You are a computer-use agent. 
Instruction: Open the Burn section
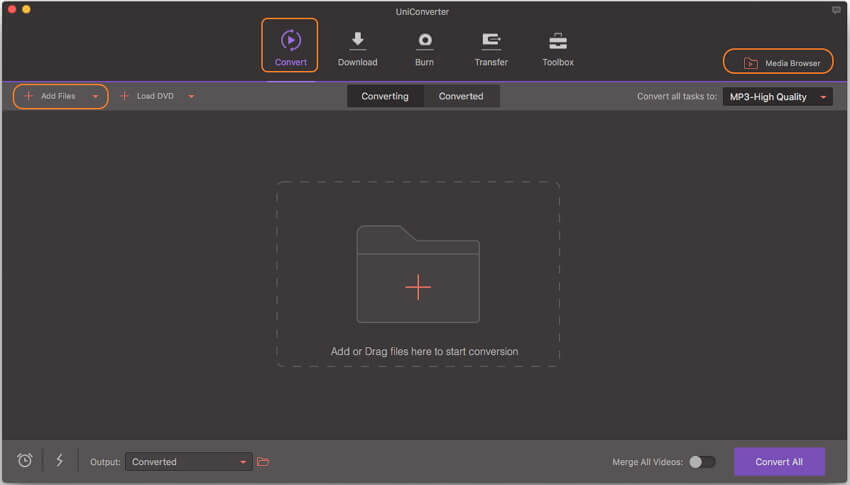pyautogui.click(x=424, y=49)
